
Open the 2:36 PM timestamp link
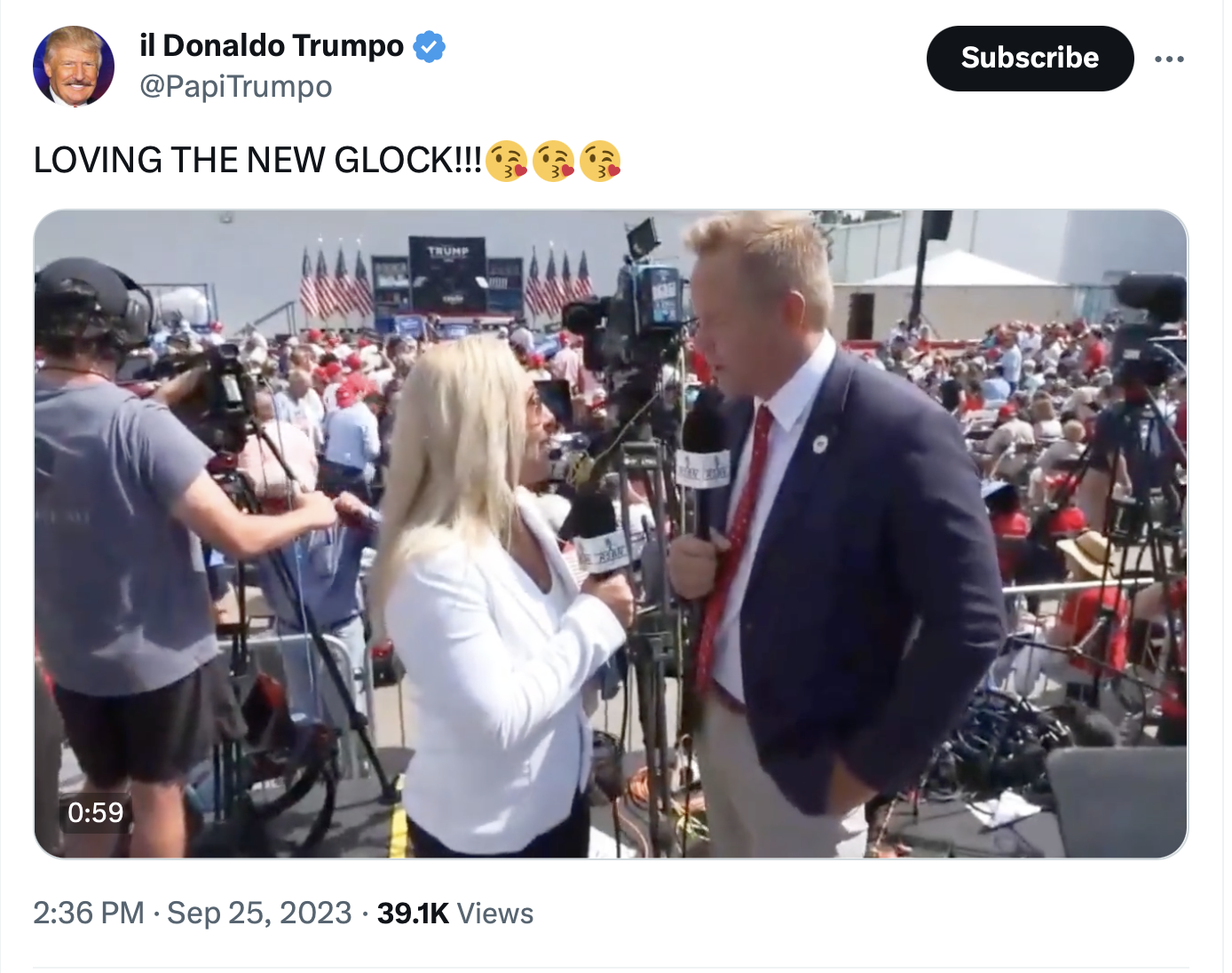89,913
